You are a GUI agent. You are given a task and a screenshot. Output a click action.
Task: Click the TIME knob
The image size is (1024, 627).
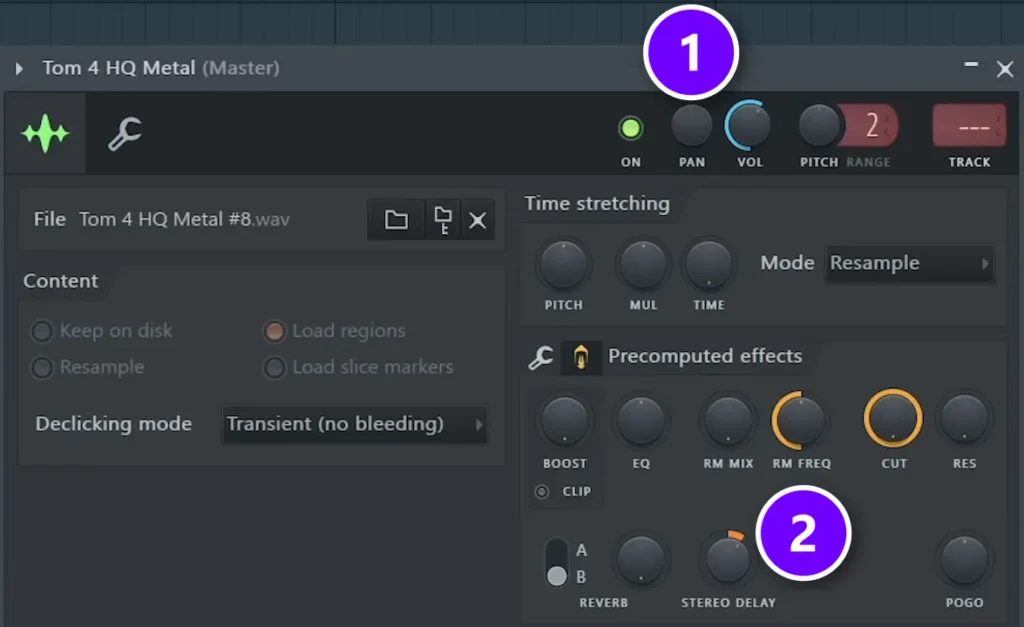[709, 265]
